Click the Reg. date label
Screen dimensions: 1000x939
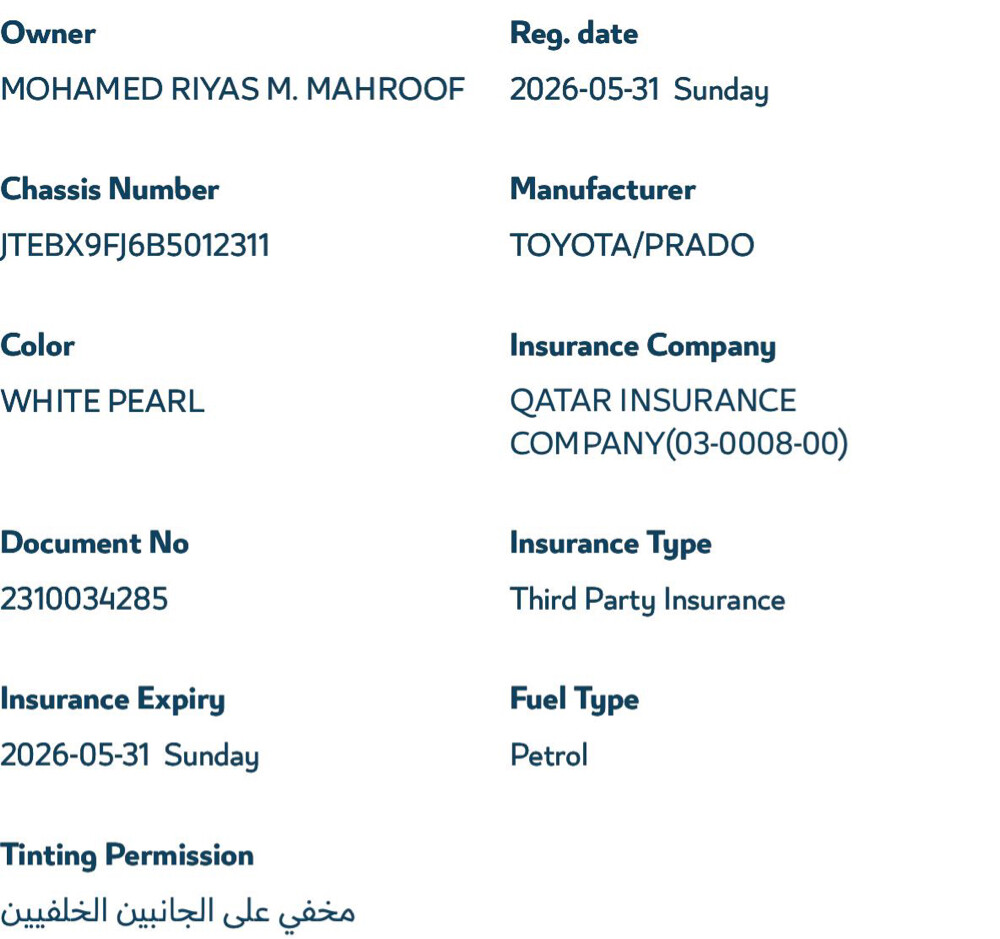(x=574, y=34)
